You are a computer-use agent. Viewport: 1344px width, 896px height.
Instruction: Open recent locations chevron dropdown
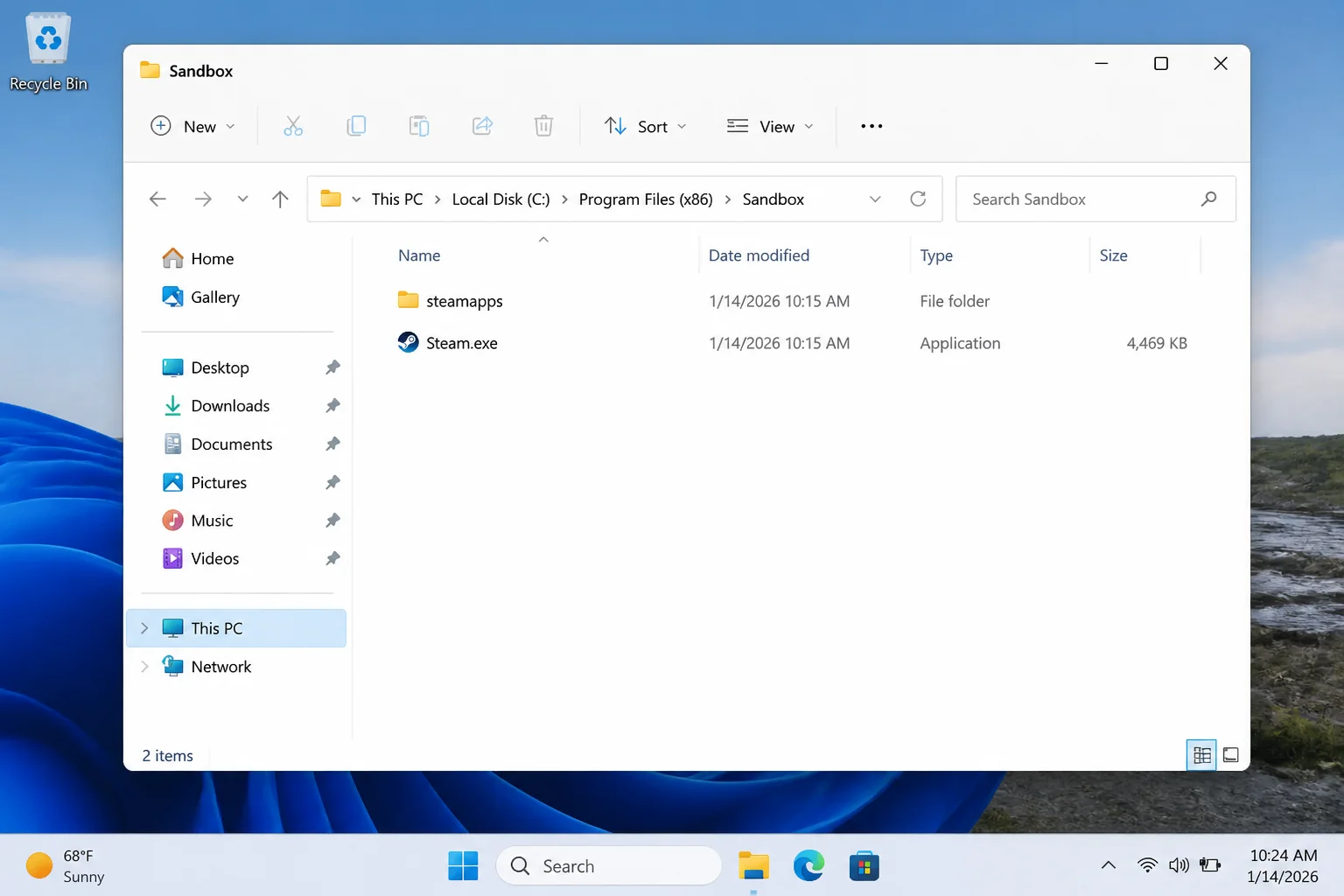click(x=242, y=199)
